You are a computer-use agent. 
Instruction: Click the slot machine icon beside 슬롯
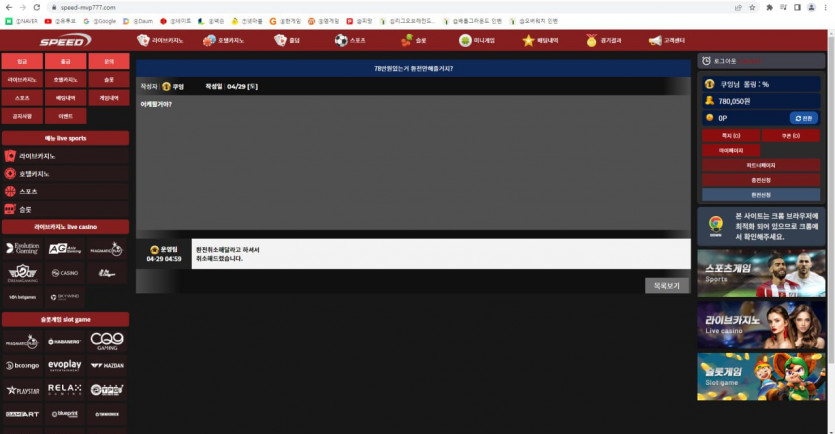pyautogui.click(x=10, y=209)
